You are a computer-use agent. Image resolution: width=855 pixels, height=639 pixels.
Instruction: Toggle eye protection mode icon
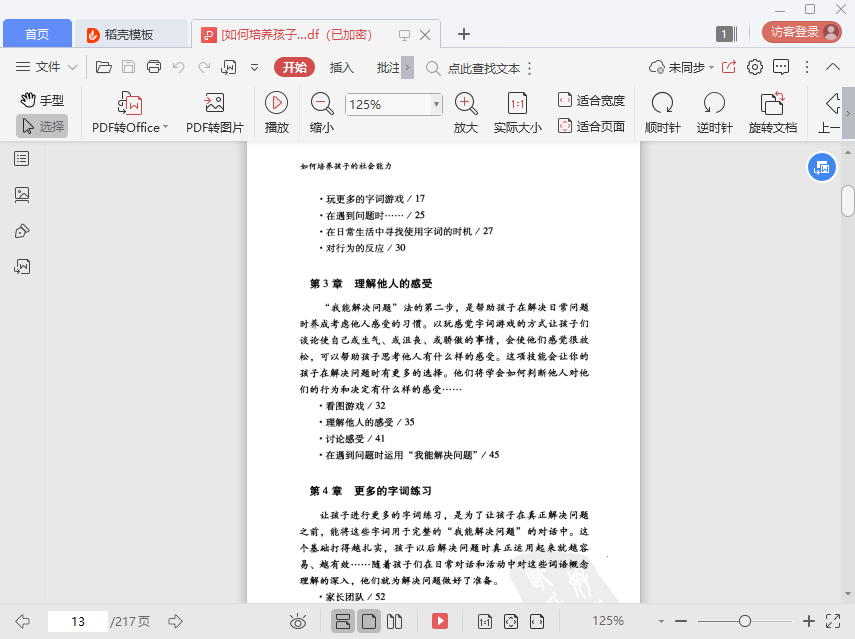click(x=298, y=621)
